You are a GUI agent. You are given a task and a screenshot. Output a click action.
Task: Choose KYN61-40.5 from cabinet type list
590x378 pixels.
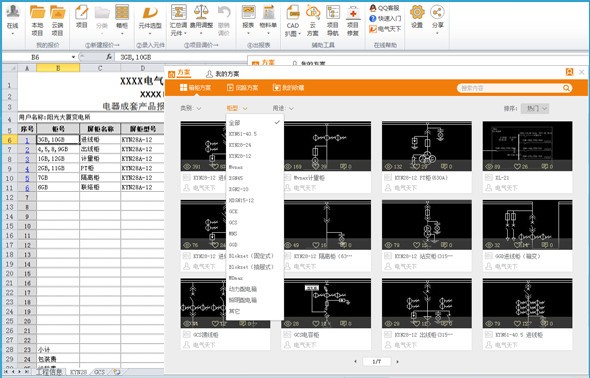click(x=254, y=134)
